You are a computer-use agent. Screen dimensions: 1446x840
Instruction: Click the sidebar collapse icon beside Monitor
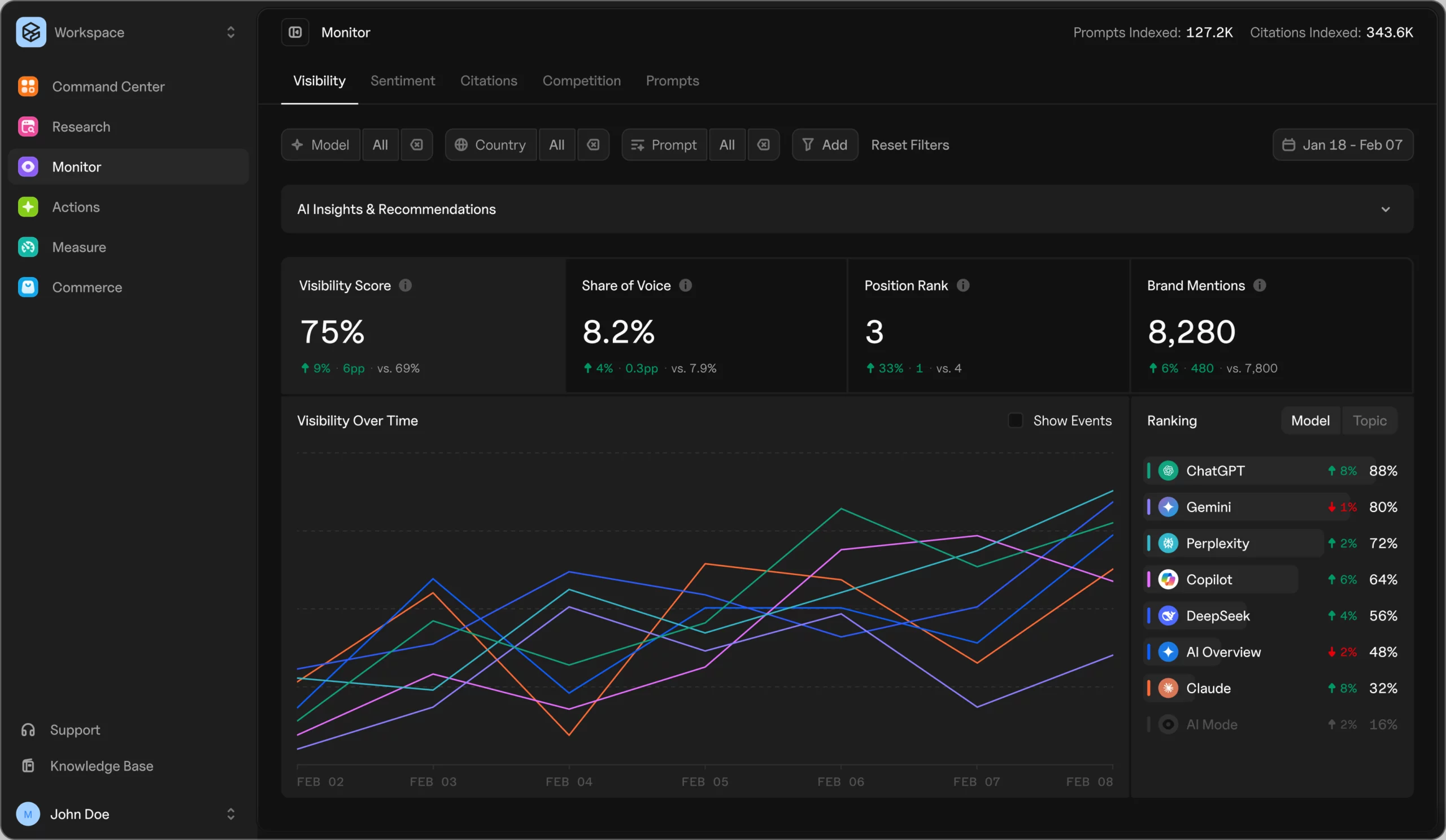click(295, 32)
